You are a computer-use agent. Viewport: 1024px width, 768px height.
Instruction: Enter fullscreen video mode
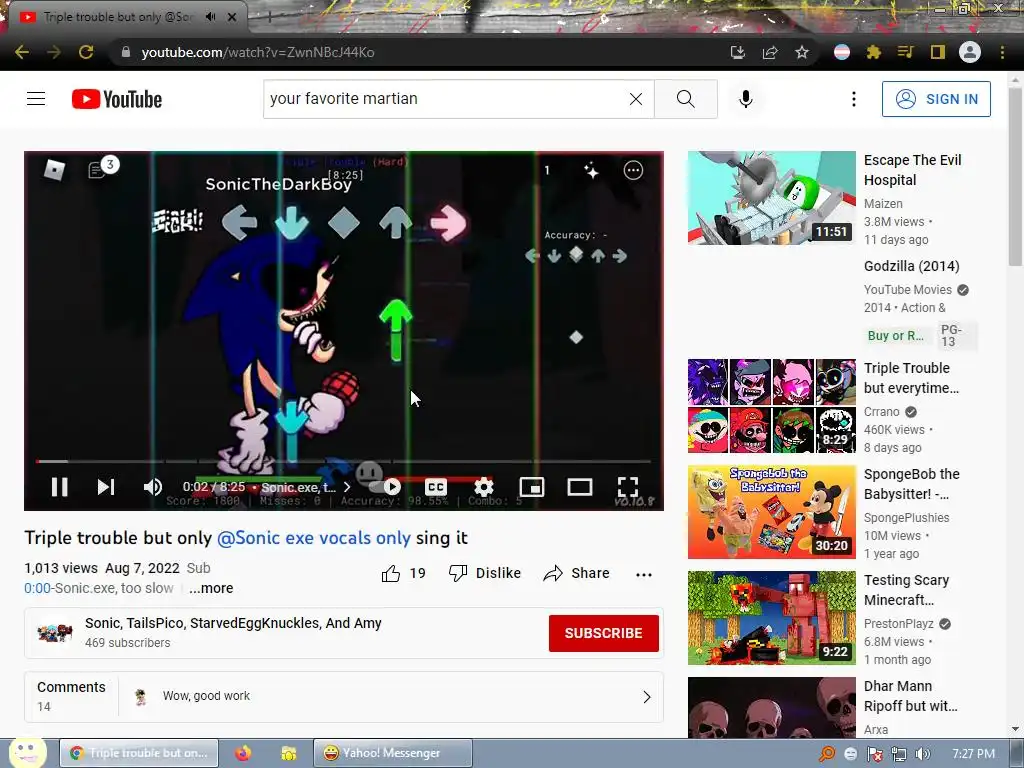(x=628, y=487)
